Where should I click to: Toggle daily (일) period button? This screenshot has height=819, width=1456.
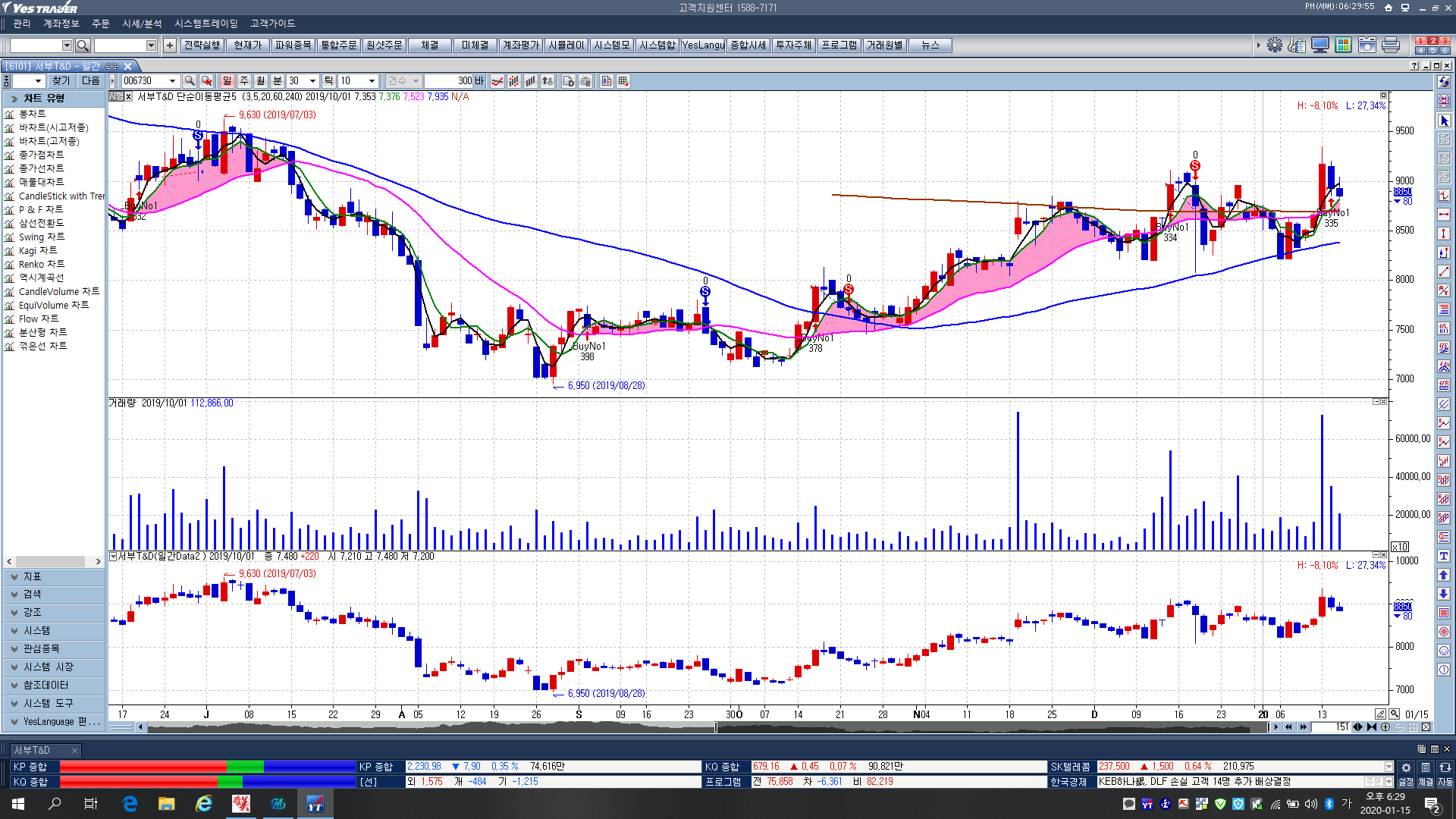tap(227, 81)
